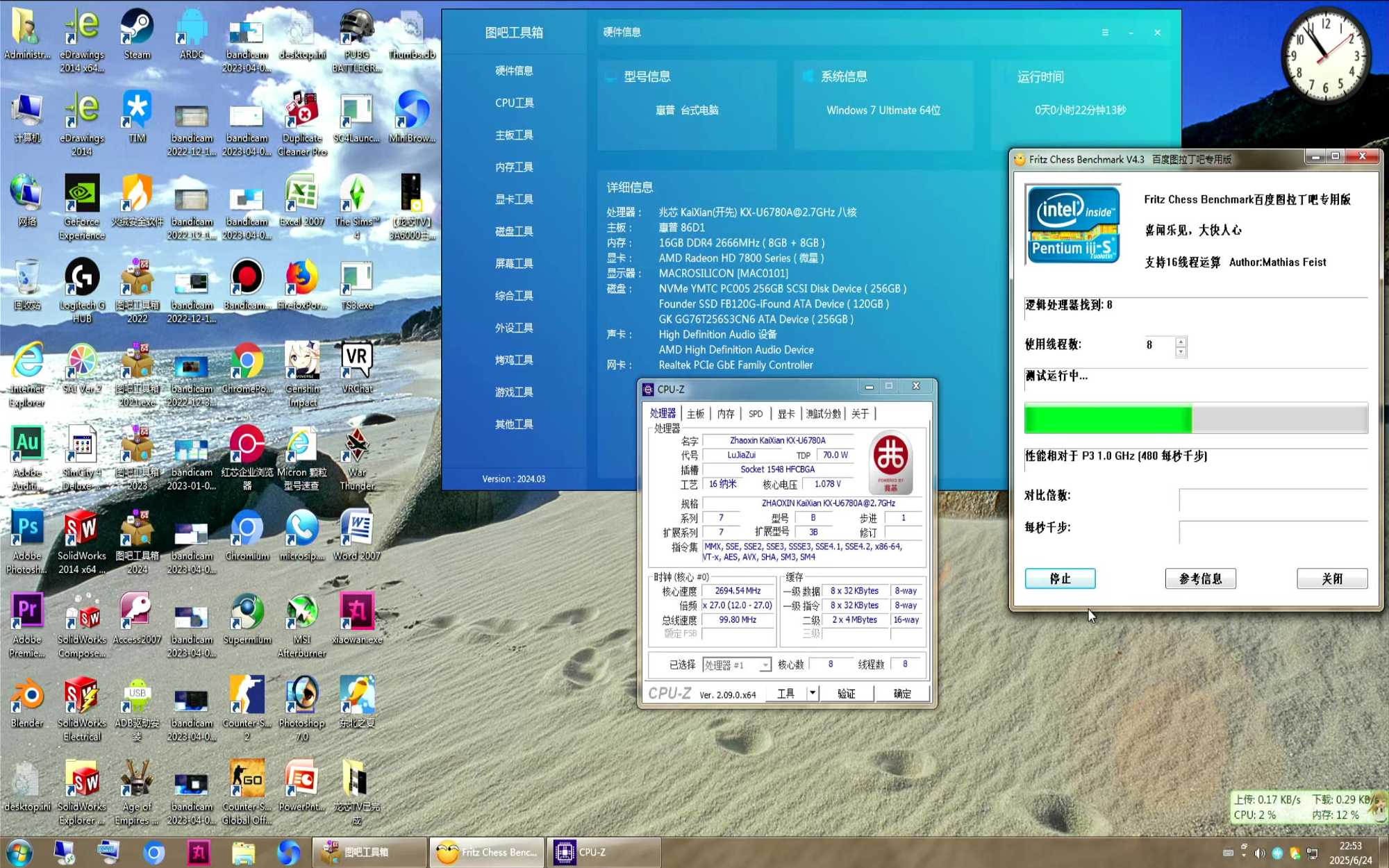Screen dimensions: 1389x868
Task: Open the MSI Afterburner desktop icon
Action: click(x=302, y=625)
